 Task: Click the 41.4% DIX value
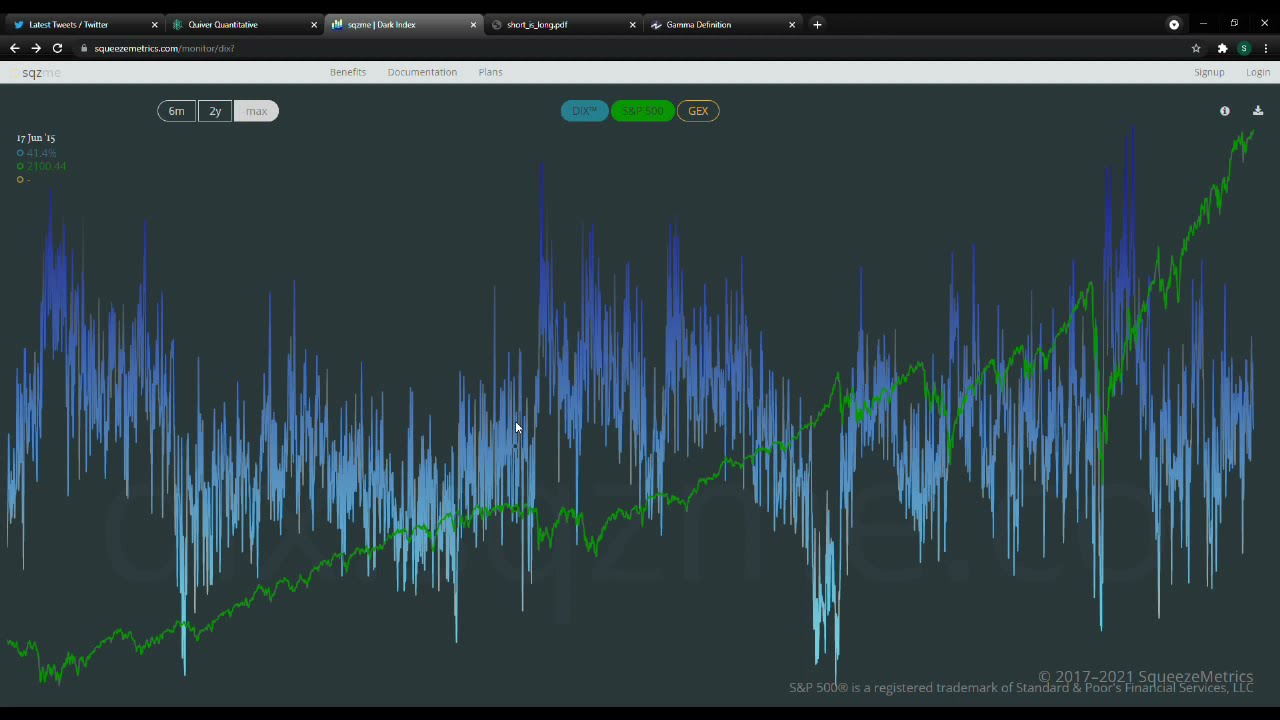pos(41,153)
